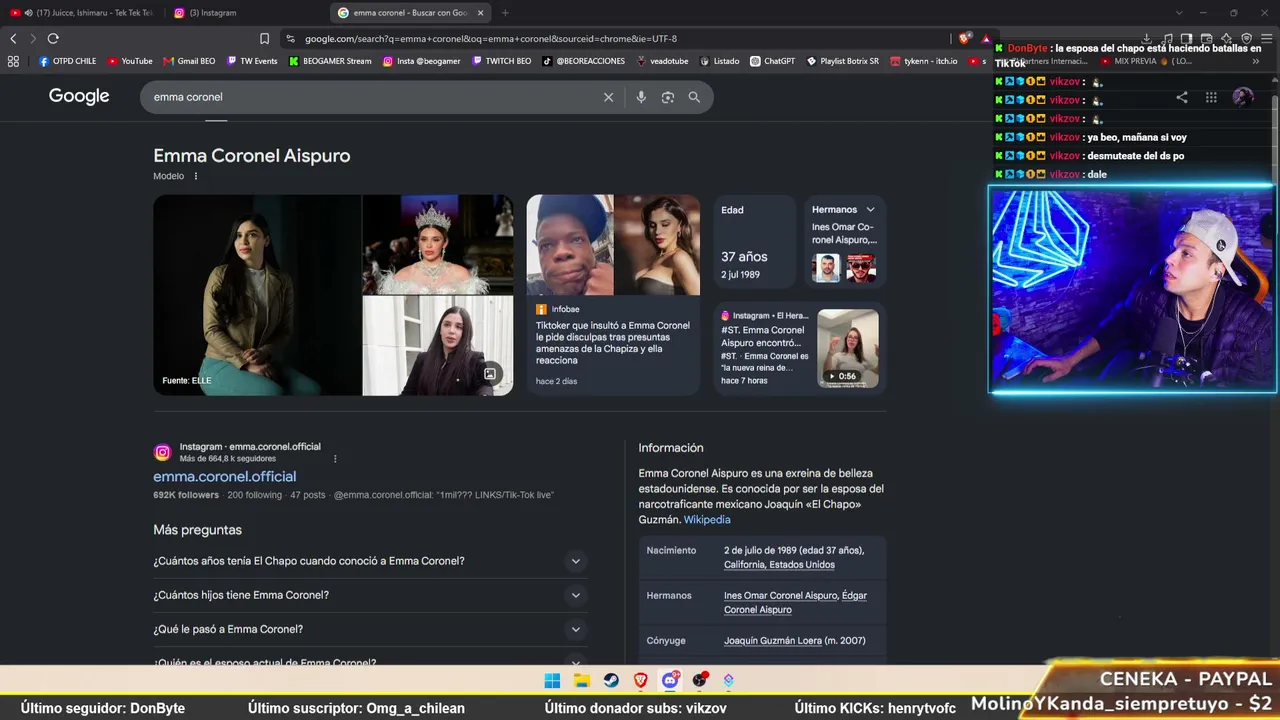The width and height of the screenshot is (1280, 720).
Task: Open the Brave Wallet icon
Action: click(1206, 39)
